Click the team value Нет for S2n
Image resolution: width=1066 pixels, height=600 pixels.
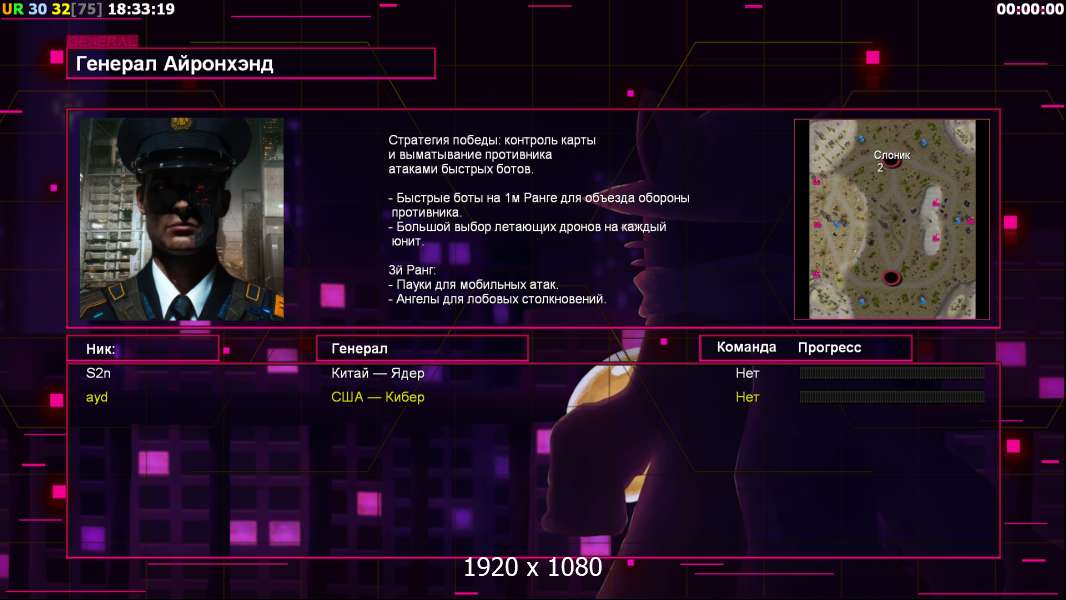point(747,373)
